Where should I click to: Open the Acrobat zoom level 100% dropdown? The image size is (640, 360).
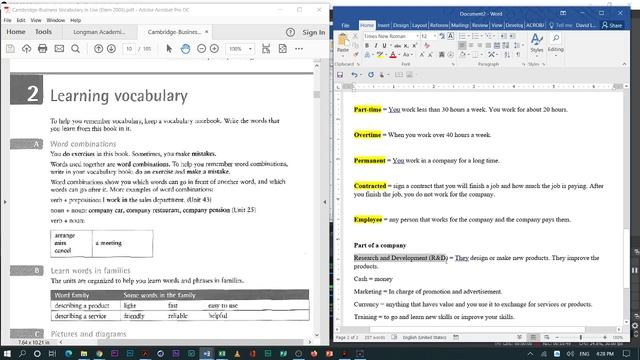click(x=250, y=49)
